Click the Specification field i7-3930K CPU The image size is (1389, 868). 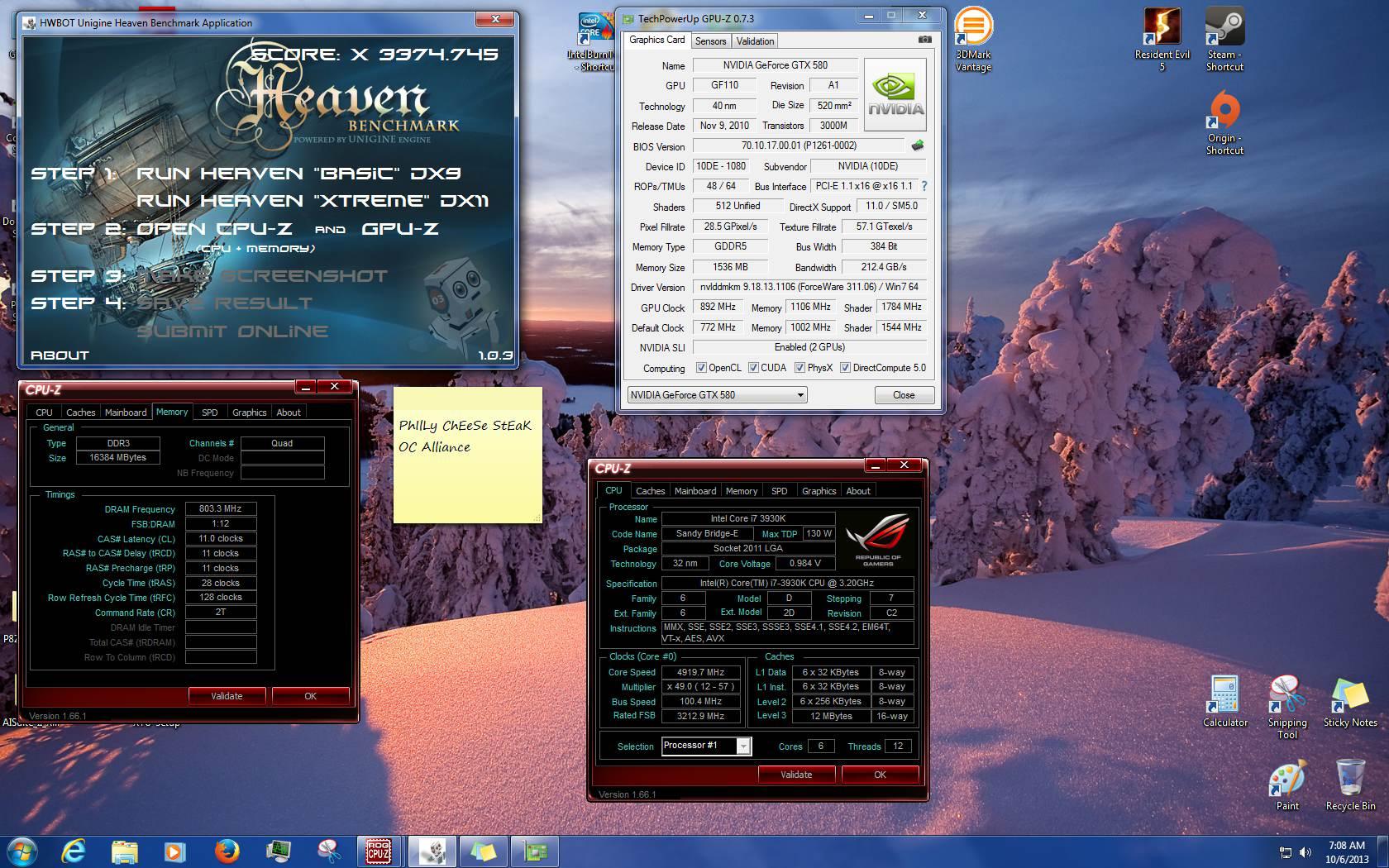click(786, 584)
